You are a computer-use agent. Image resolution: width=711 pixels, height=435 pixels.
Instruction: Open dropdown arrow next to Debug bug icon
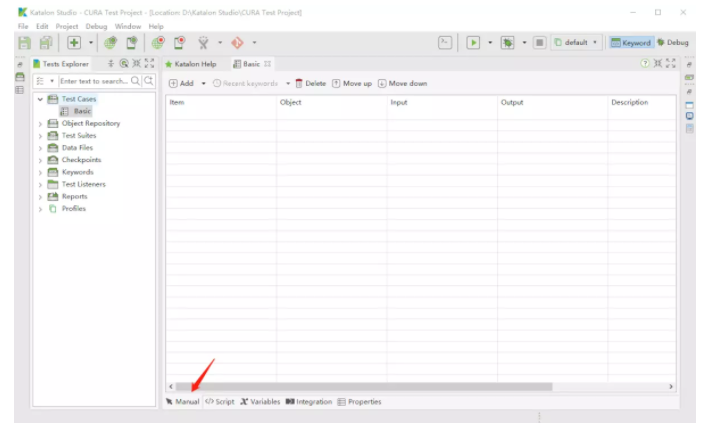[x=524, y=43]
